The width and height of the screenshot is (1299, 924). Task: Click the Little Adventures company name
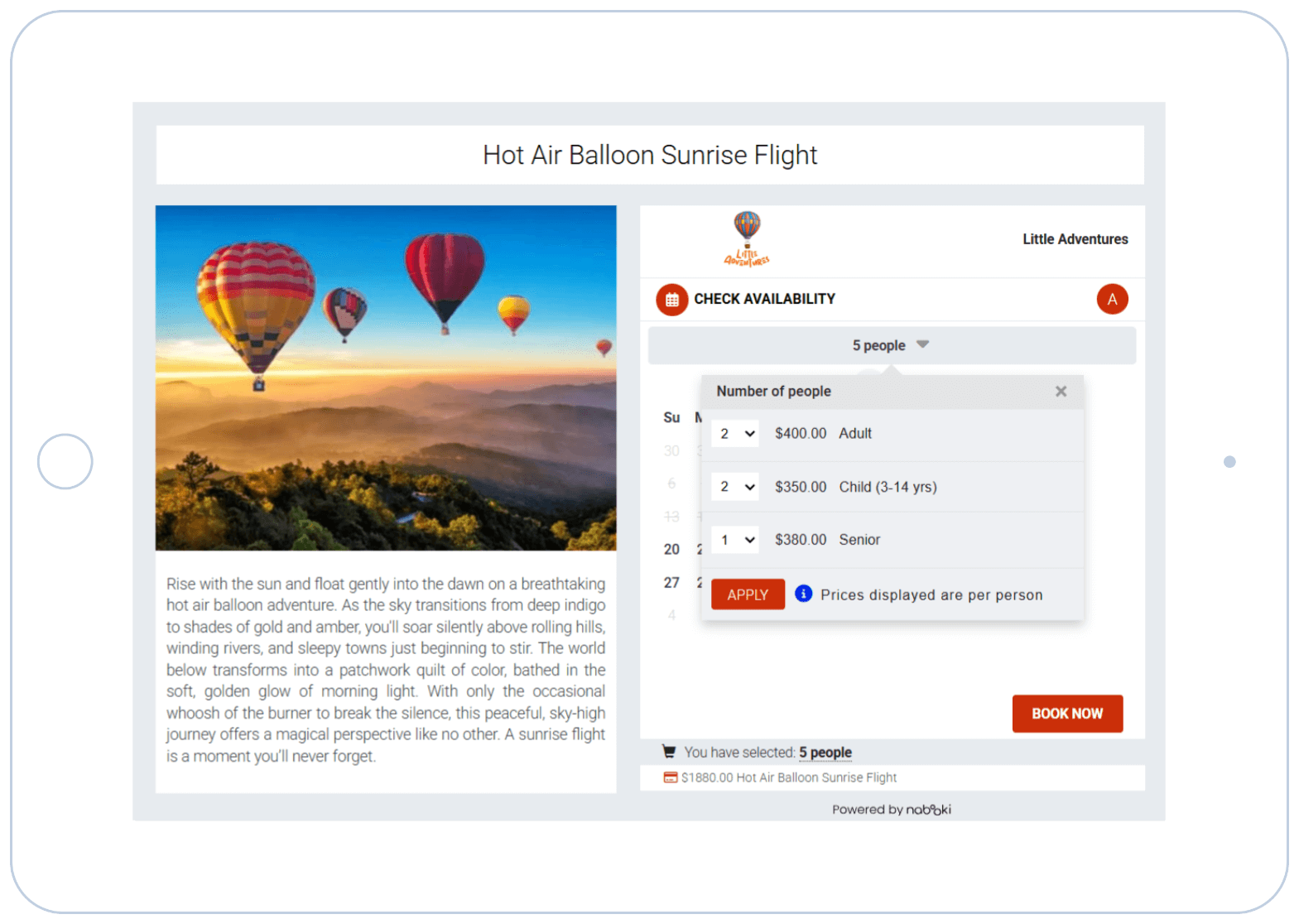(x=1075, y=239)
